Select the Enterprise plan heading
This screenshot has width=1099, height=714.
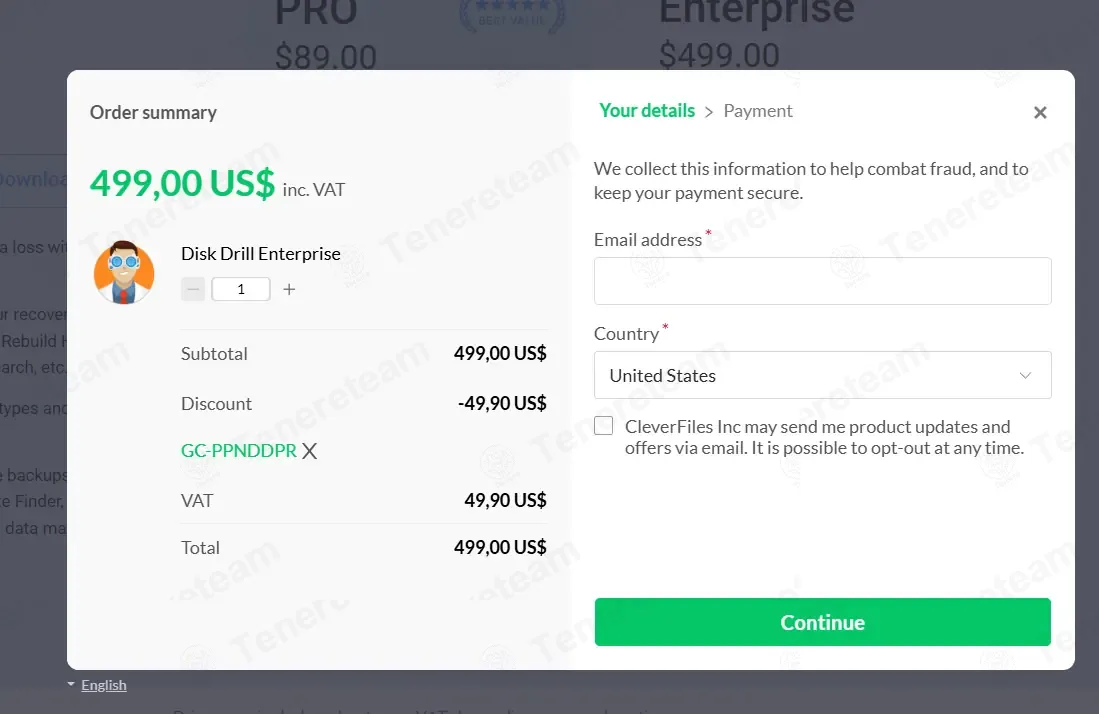click(x=757, y=12)
